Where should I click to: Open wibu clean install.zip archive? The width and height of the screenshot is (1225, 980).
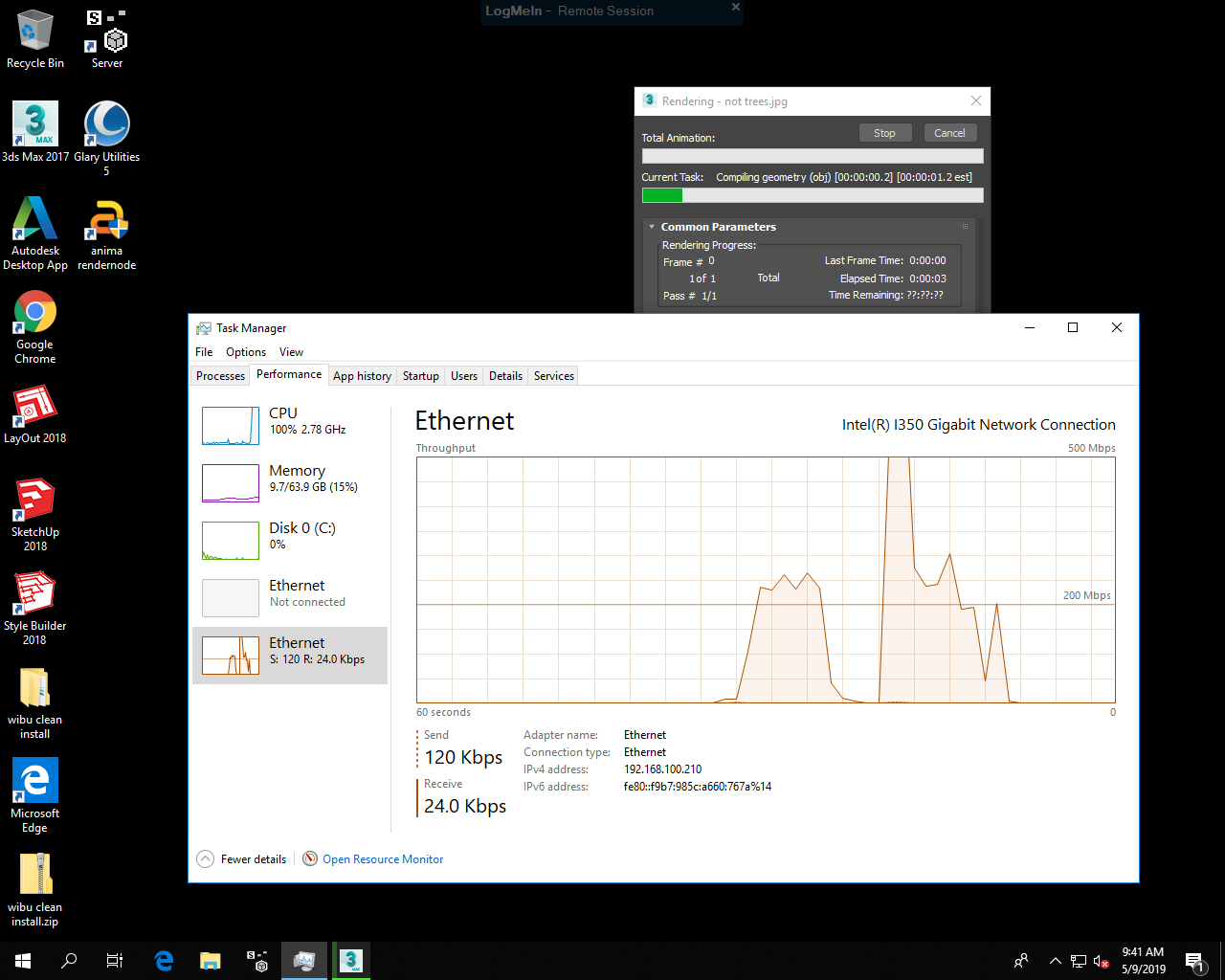(35, 890)
